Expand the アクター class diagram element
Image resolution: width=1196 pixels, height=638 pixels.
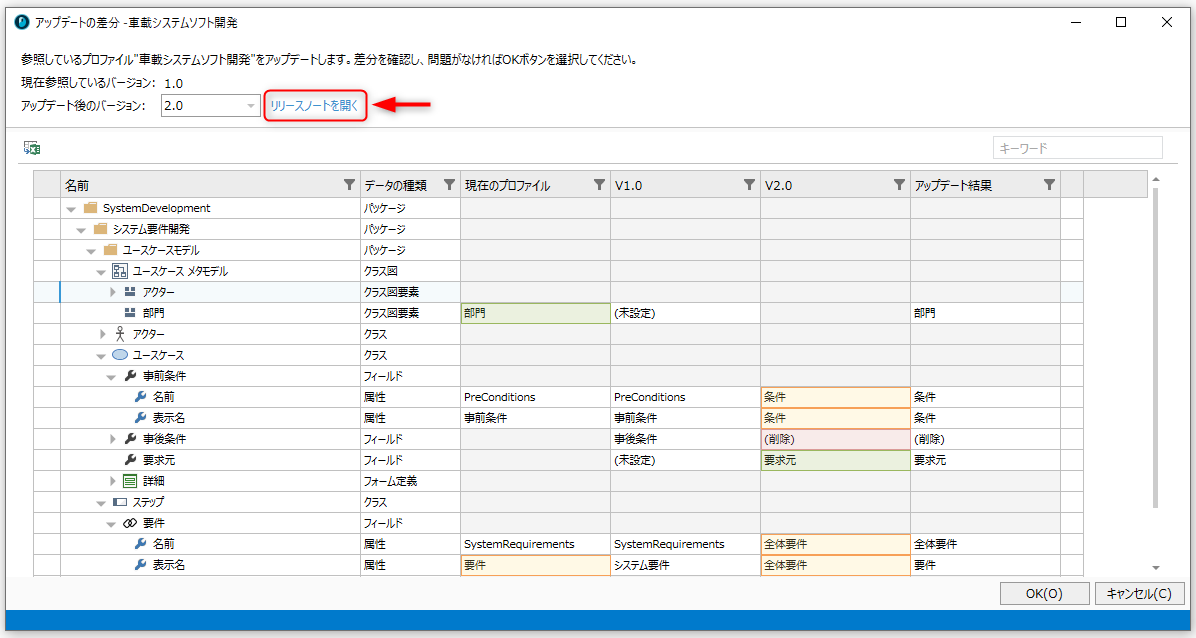coord(112,292)
